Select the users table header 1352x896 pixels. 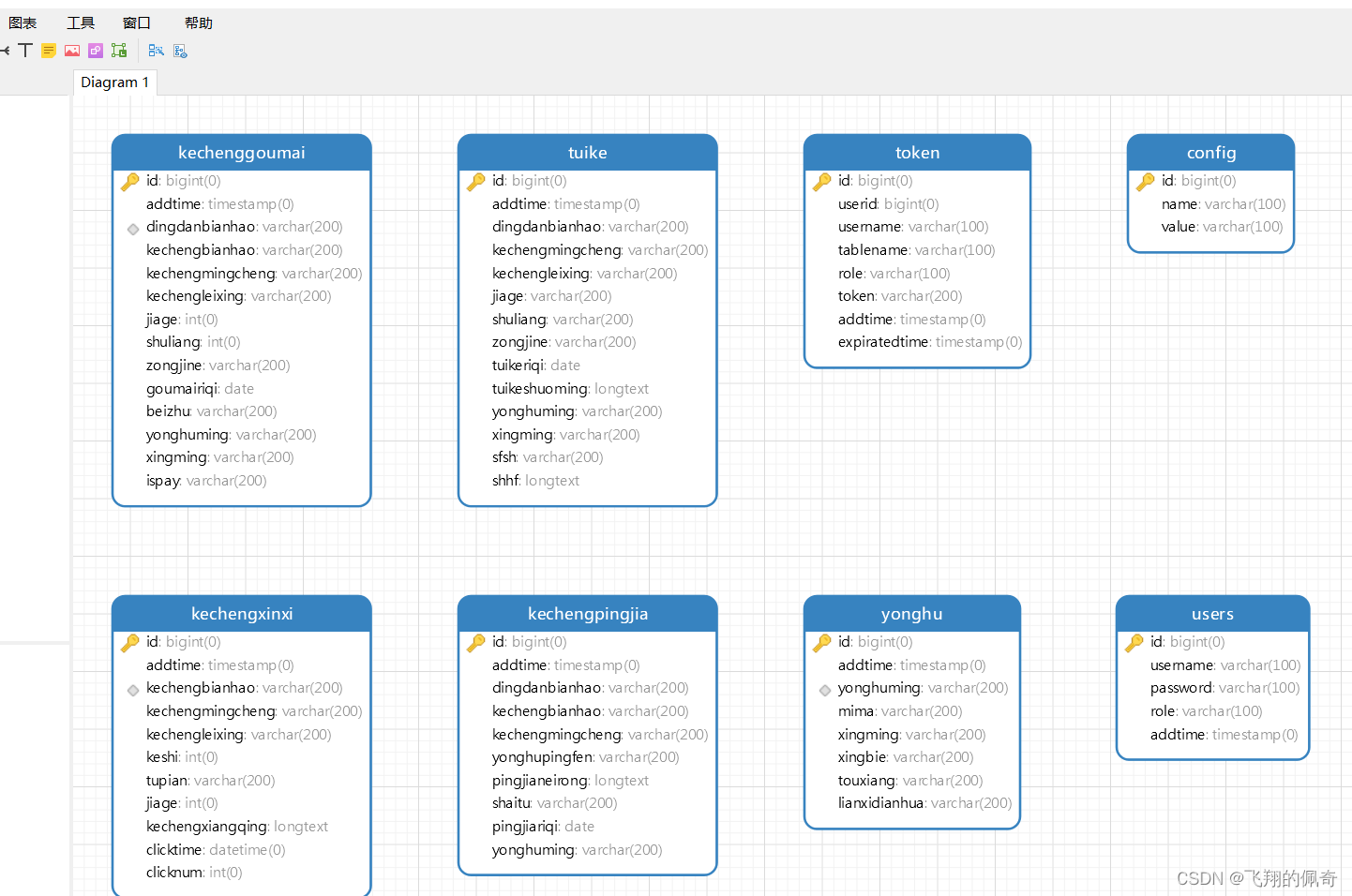coord(1212,614)
